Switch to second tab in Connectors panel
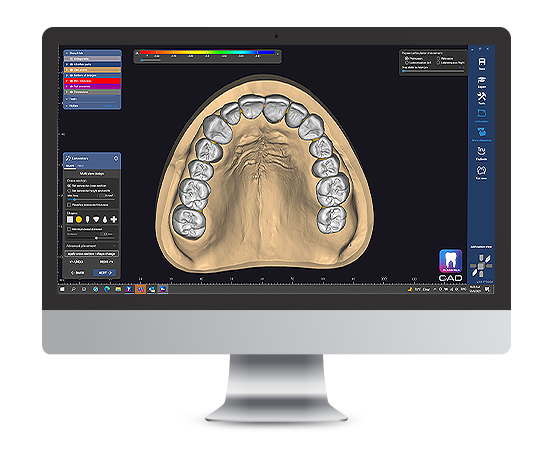The height and width of the screenshot is (450, 550). 80,166
